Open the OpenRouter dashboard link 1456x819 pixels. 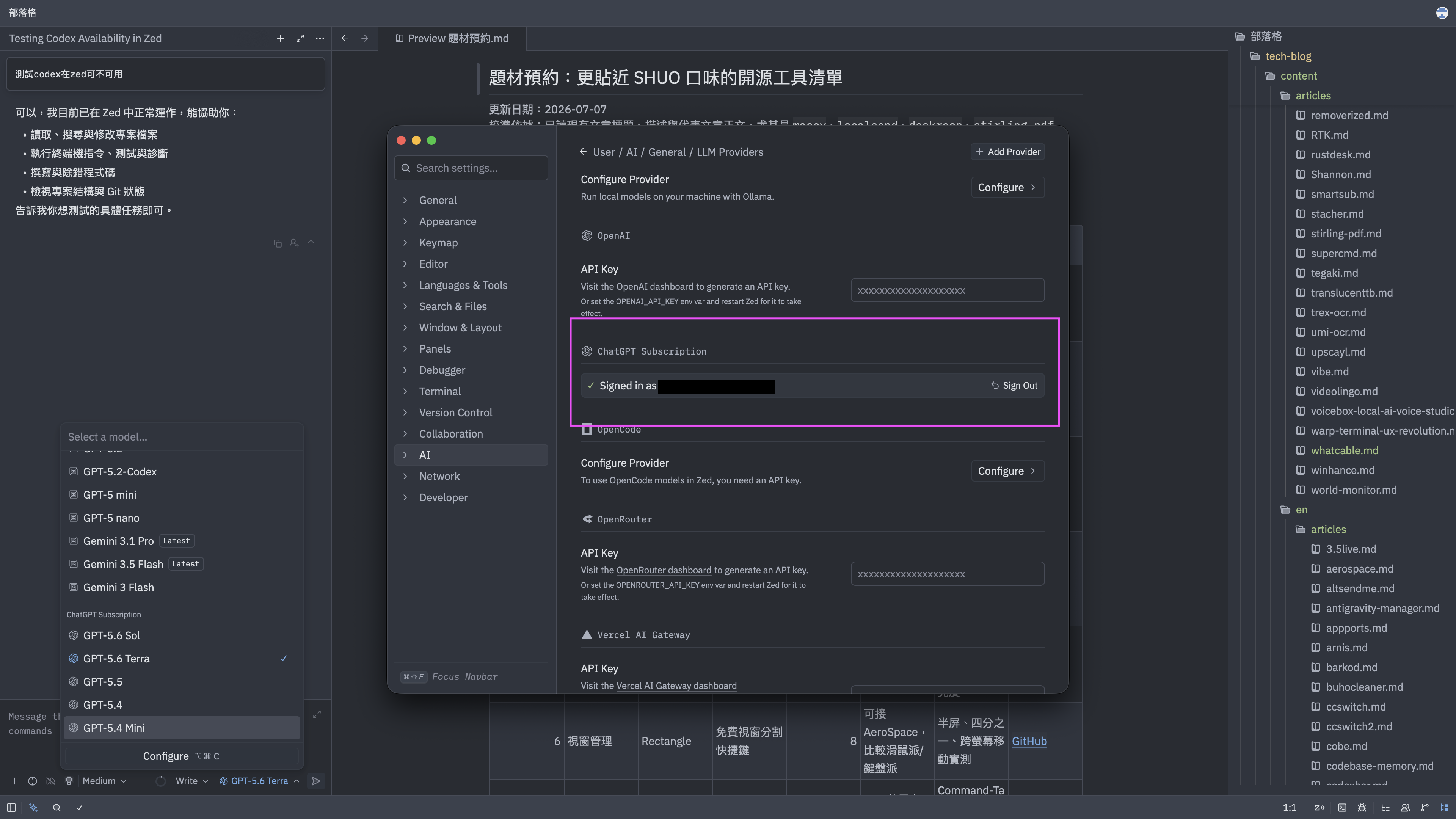tap(664, 570)
